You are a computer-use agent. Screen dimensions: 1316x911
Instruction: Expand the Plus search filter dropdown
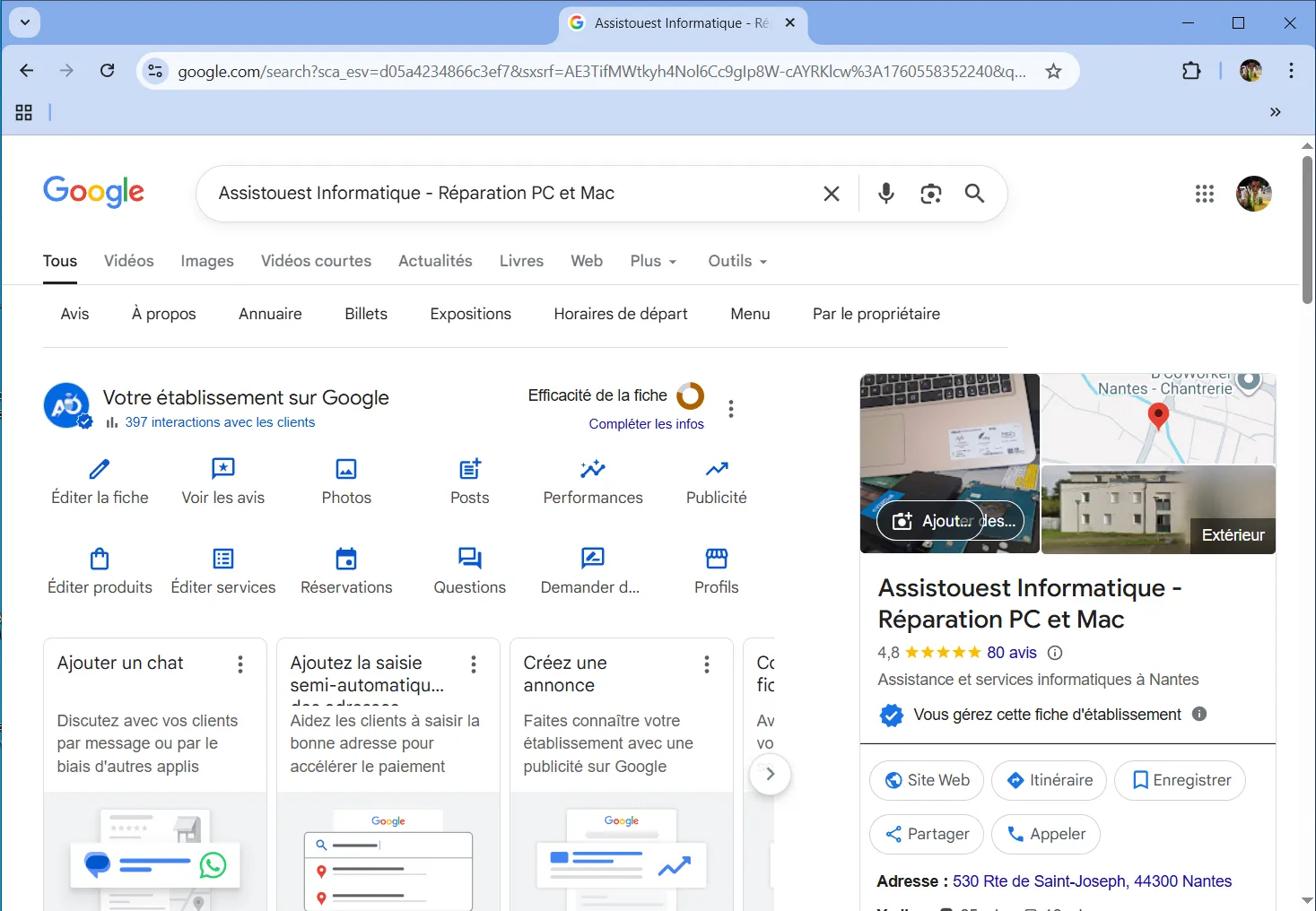point(653,261)
